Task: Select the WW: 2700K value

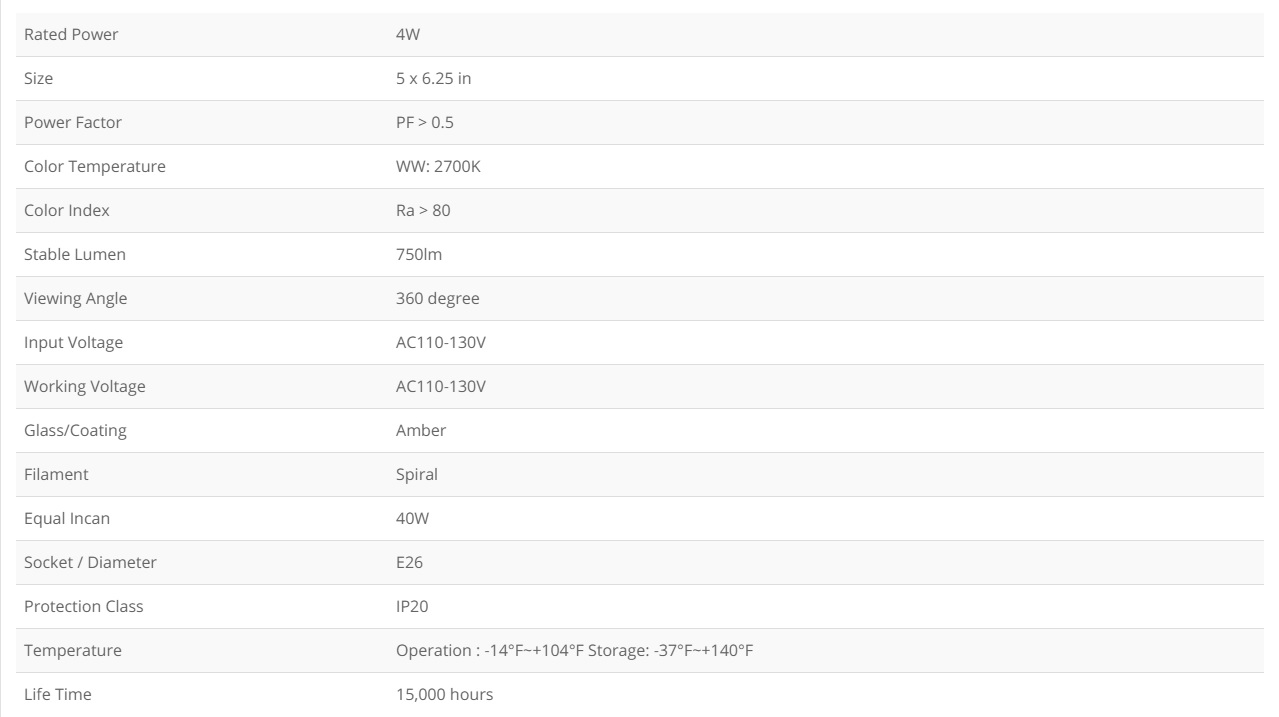Action: pyautogui.click(x=438, y=167)
